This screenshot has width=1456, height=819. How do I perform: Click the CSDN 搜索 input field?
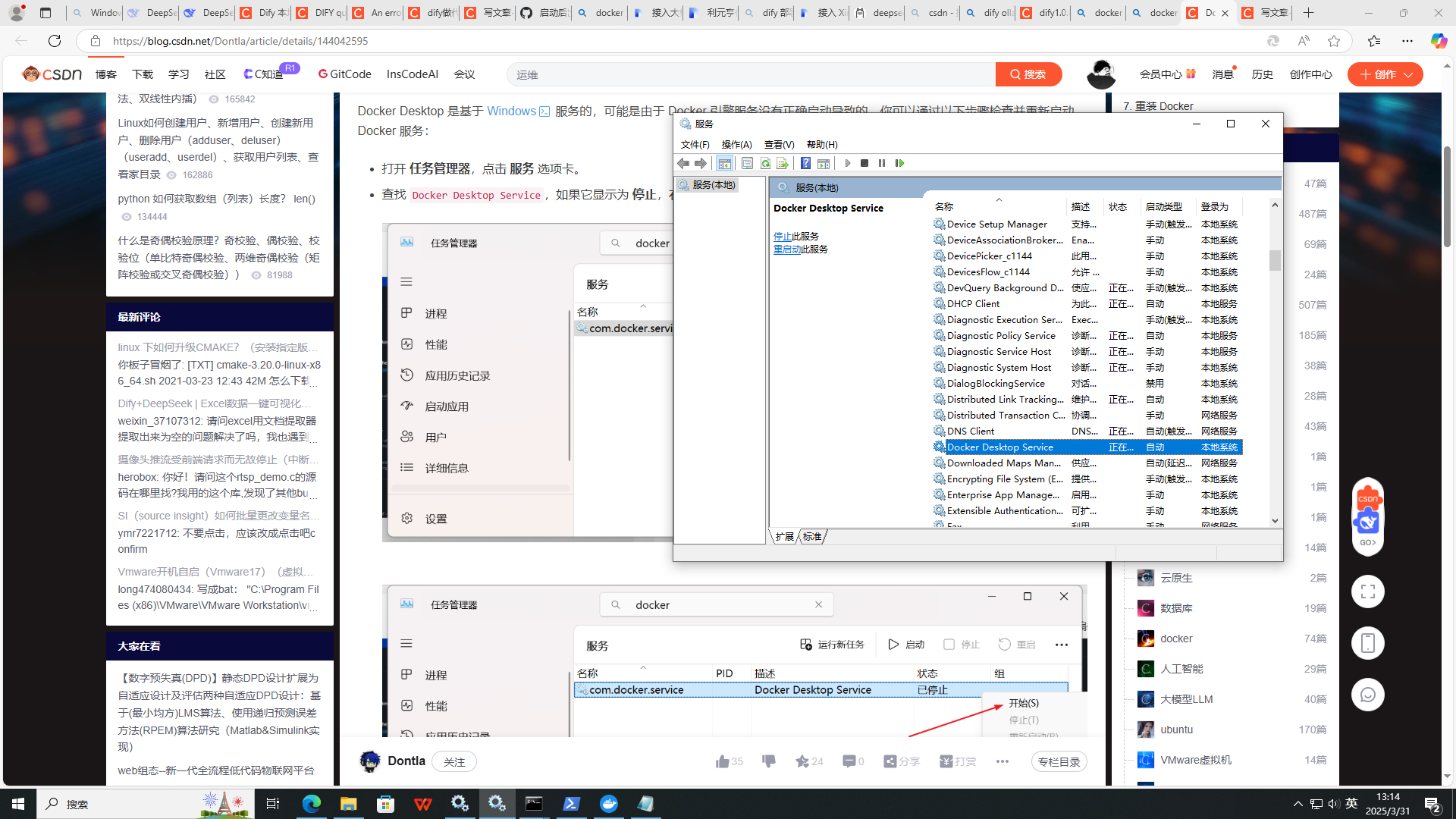coord(751,74)
